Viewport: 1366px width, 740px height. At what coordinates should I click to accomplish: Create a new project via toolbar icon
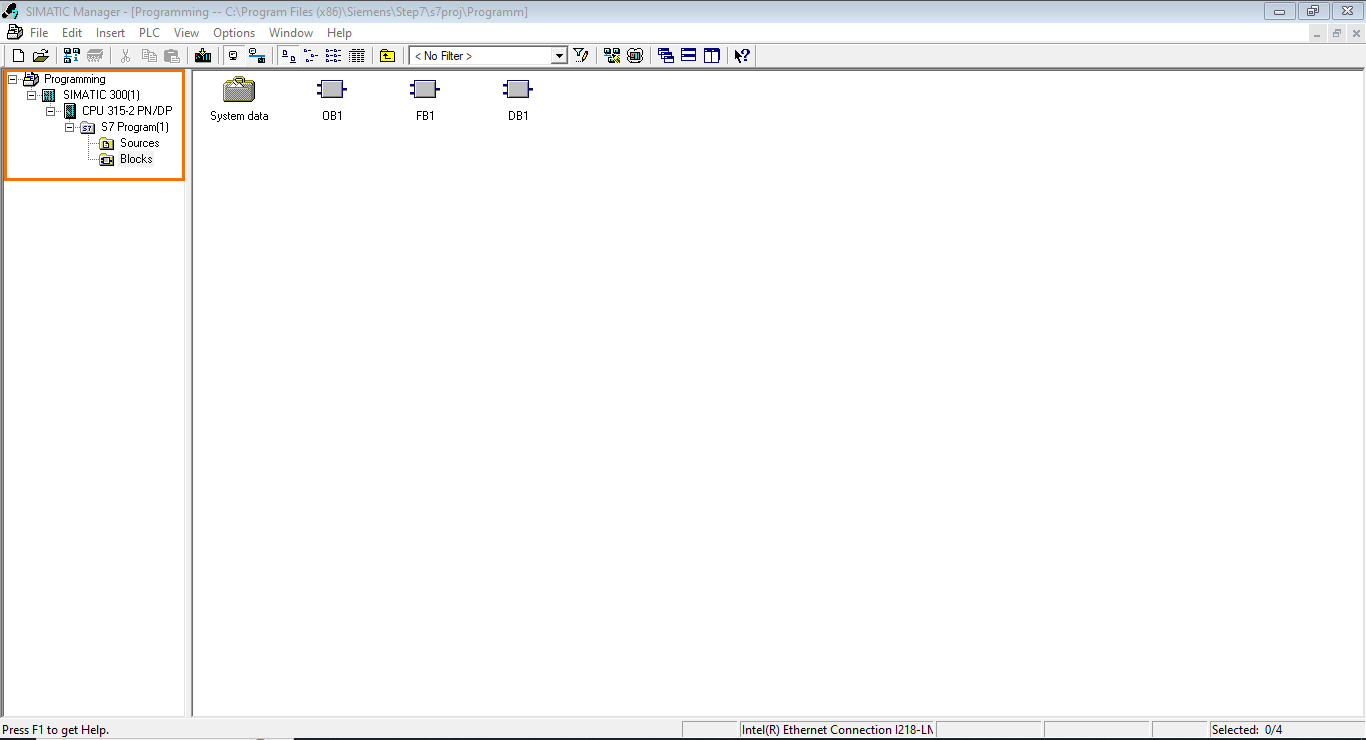[x=17, y=56]
